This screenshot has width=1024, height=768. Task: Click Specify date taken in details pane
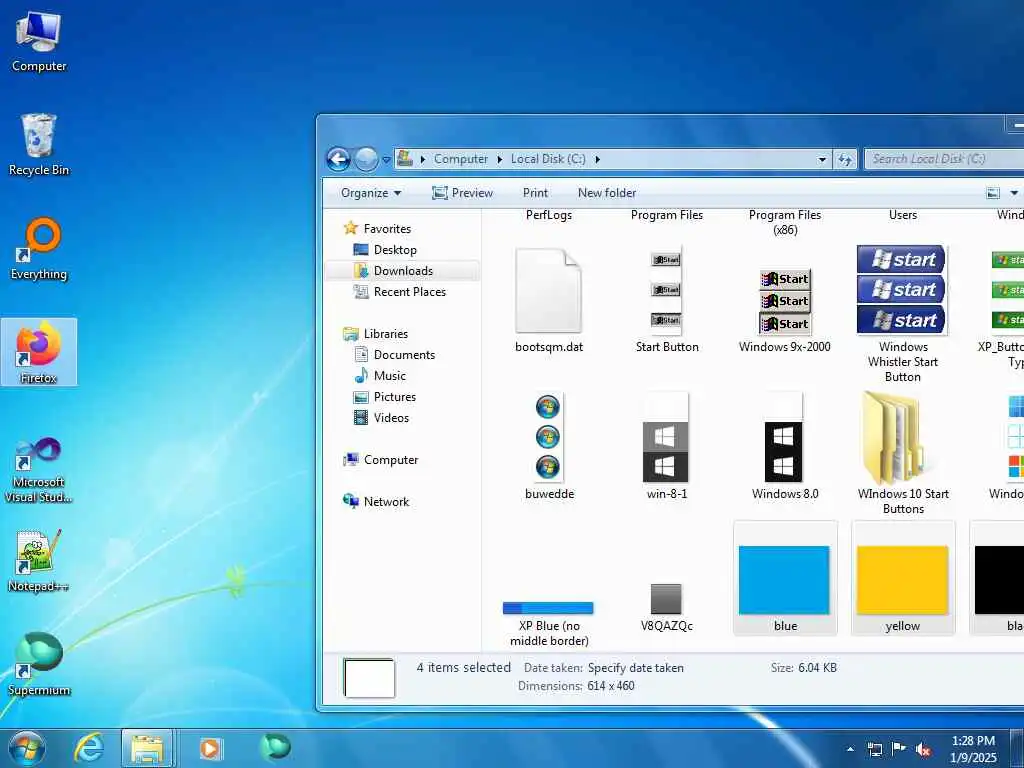click(635, 668)
